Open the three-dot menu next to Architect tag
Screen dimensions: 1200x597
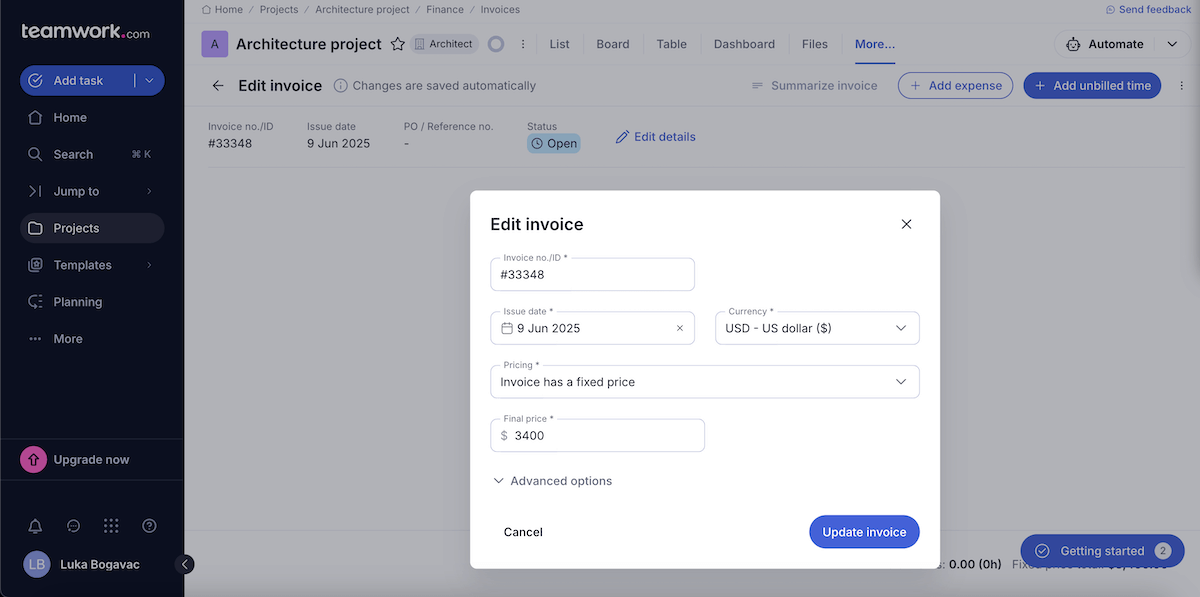[x=521, y=44]
